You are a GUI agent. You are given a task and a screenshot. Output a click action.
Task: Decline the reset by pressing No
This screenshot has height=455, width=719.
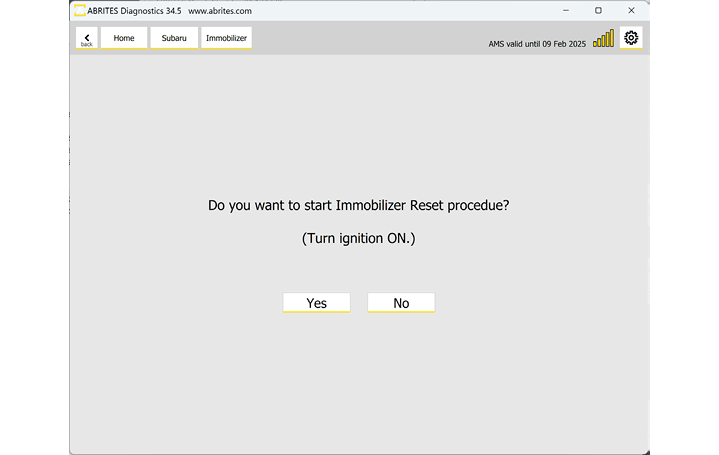pos(401,303)
